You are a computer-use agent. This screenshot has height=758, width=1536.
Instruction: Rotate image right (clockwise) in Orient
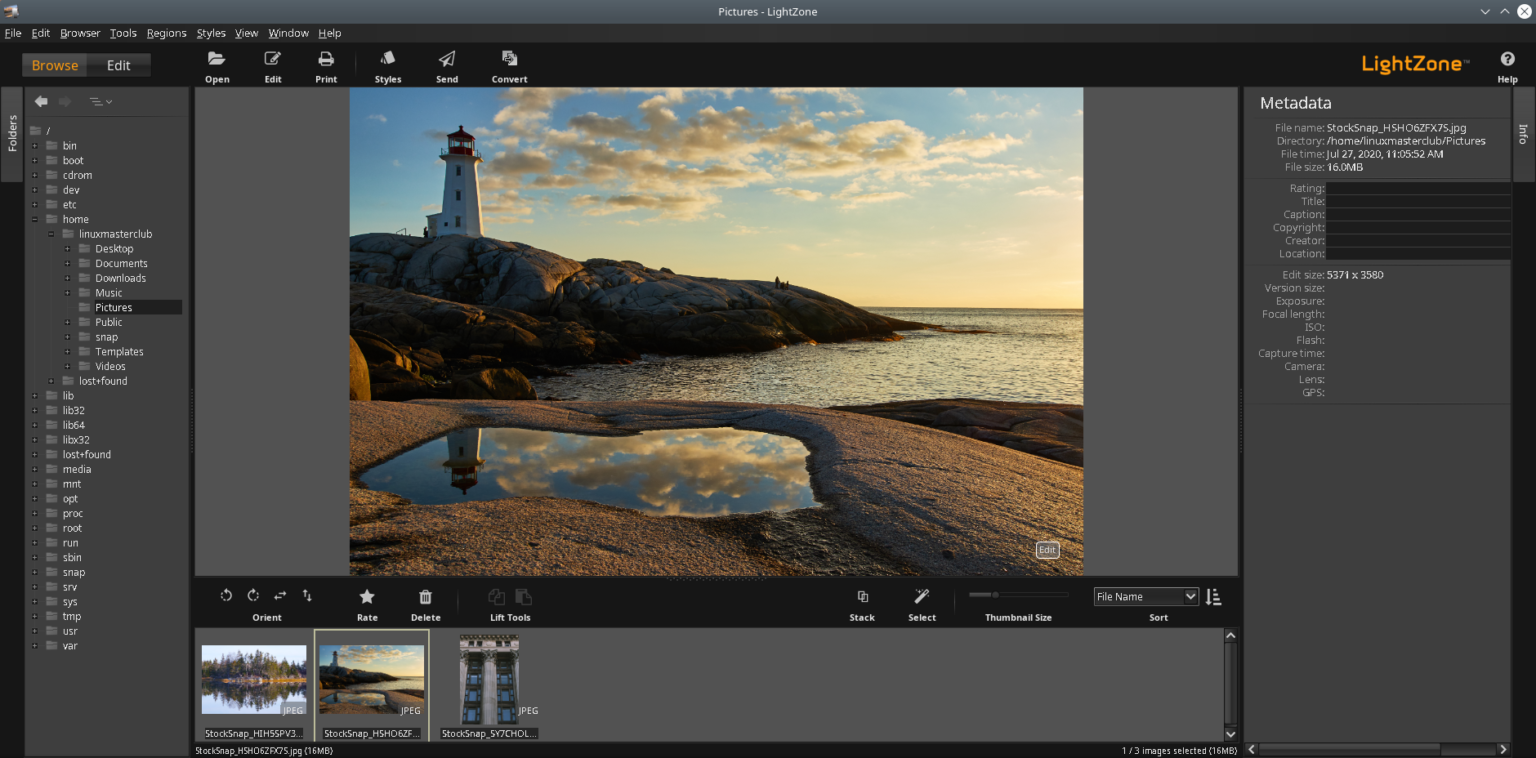253,596
